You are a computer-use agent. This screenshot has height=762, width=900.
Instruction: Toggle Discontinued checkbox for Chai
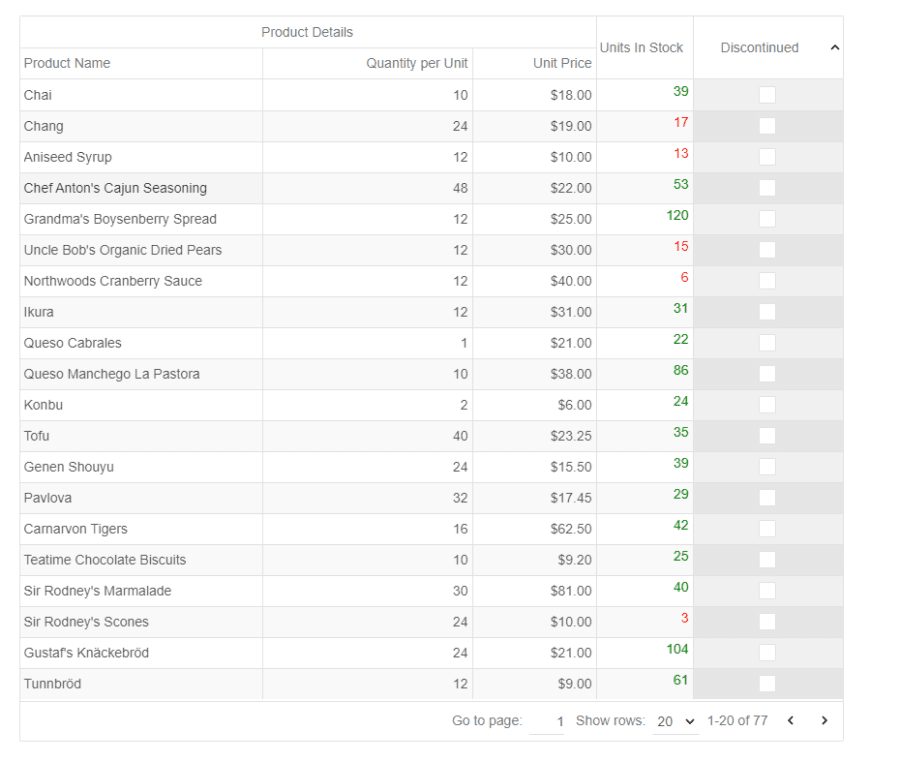(x=767, y=95)
